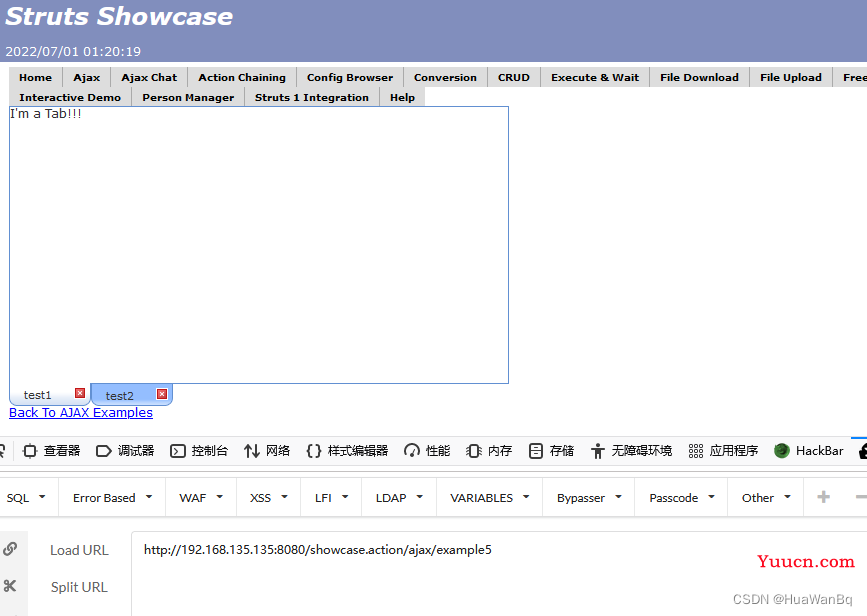Screen dimensions: 867x616
Task: Switch to the test2 tab
Action: (119, 395)
